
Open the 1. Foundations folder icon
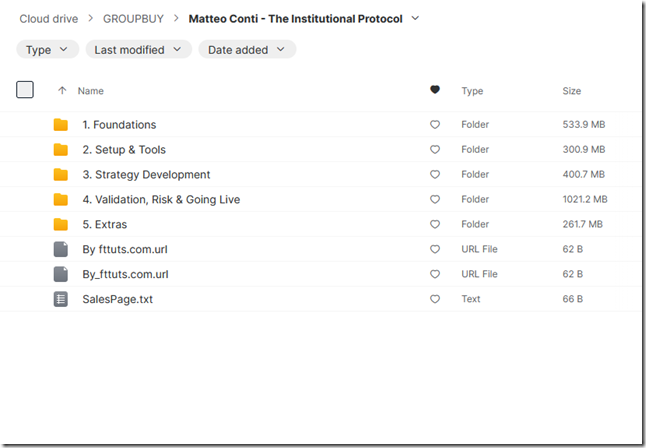pos(61,124)
